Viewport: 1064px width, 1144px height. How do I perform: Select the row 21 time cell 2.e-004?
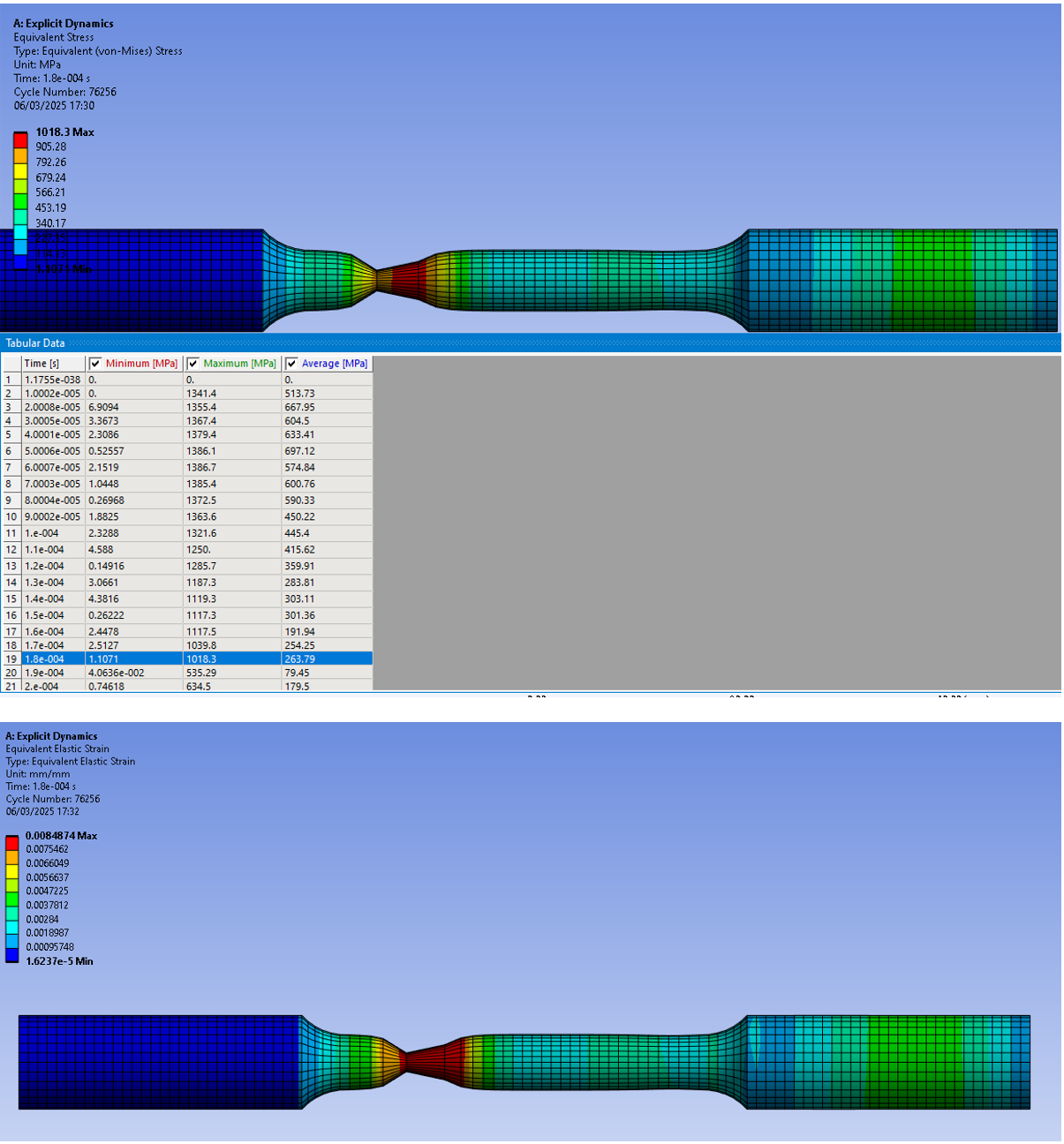tap(44, 687)
